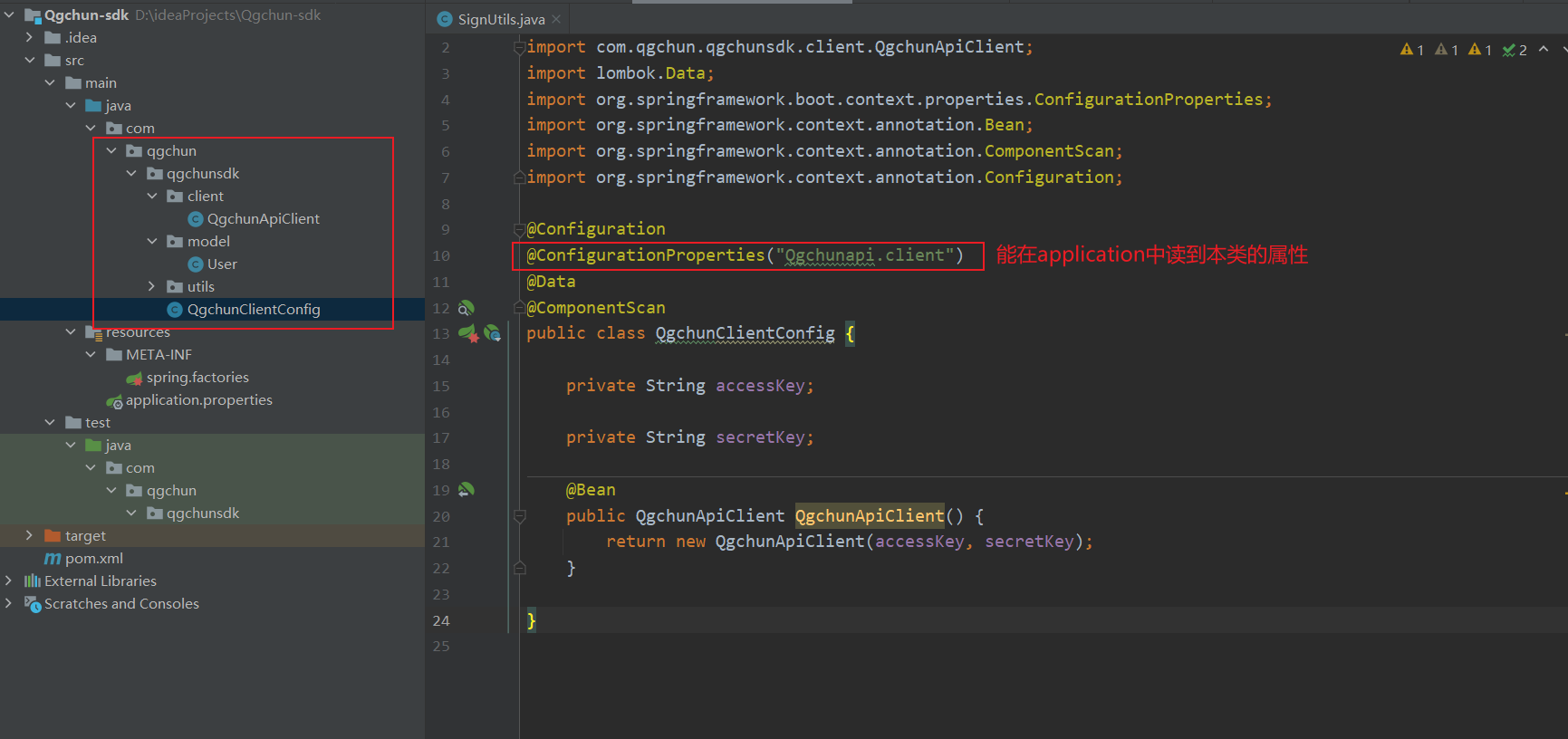Screen dimensions: 1568x739
Task: Click the accessKey field on line 15
Action: pos(760,386)
